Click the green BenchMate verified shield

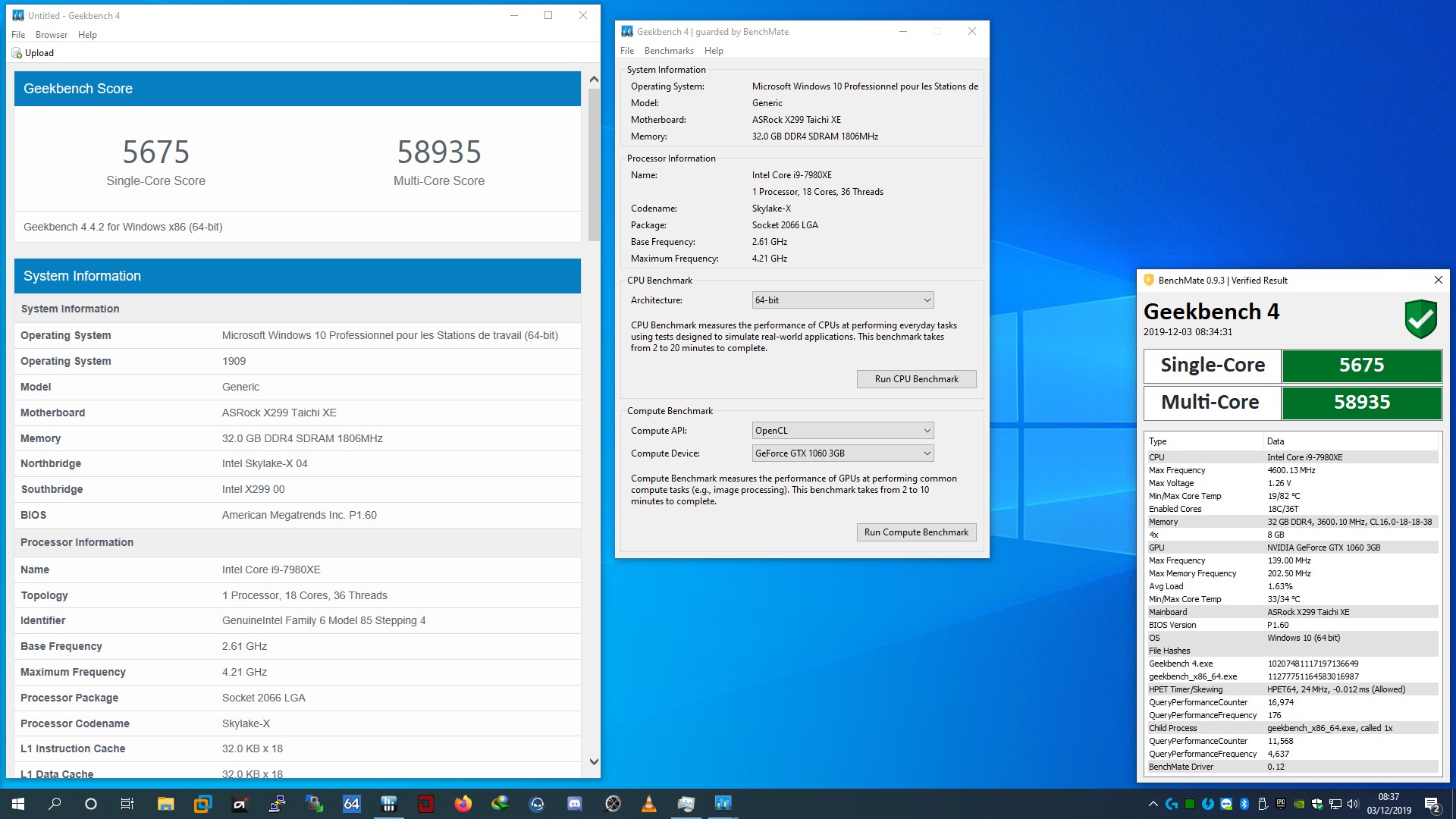click(1420, 319)
